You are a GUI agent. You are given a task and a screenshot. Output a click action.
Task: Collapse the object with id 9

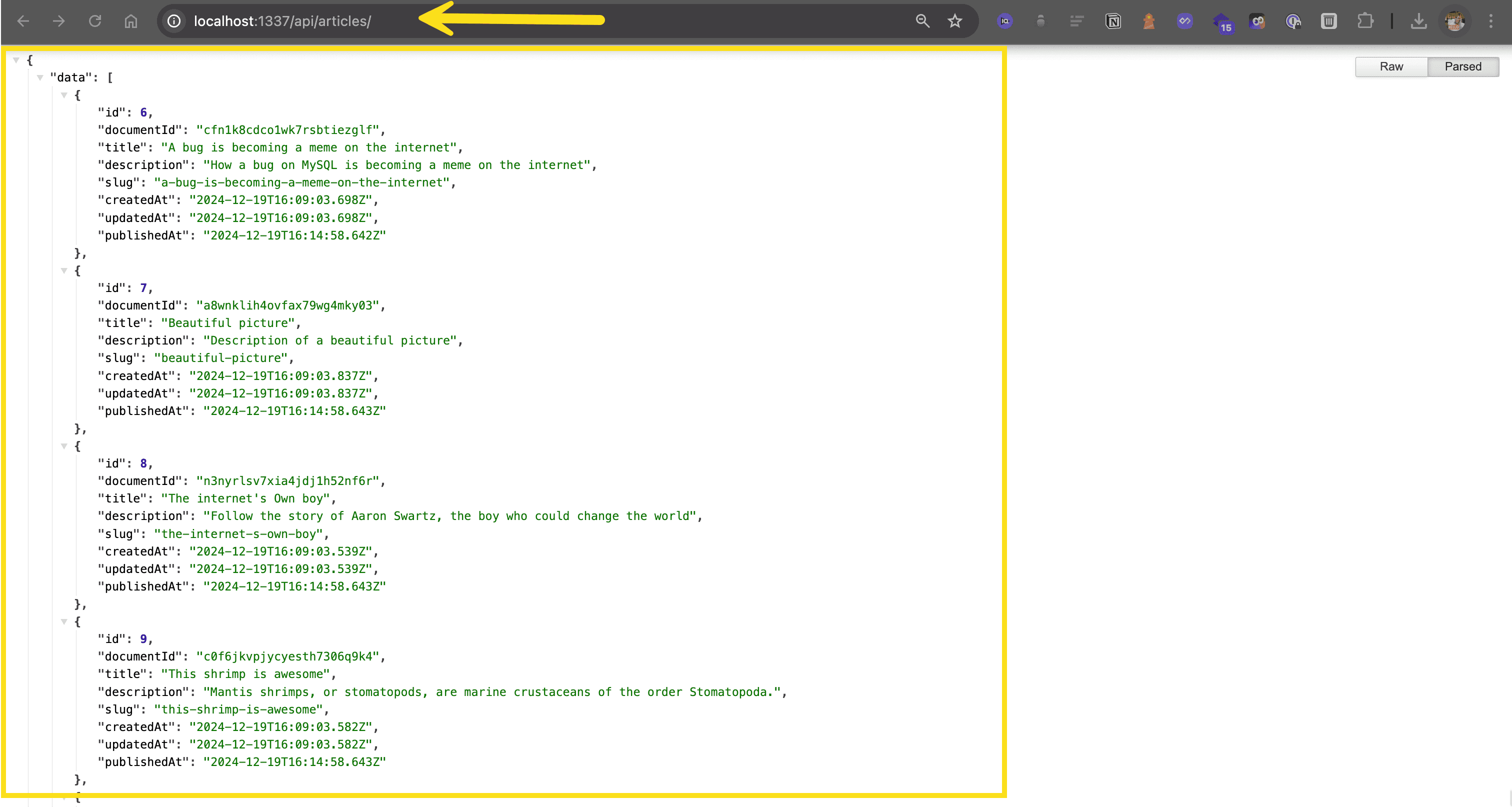tap(64, 621)
